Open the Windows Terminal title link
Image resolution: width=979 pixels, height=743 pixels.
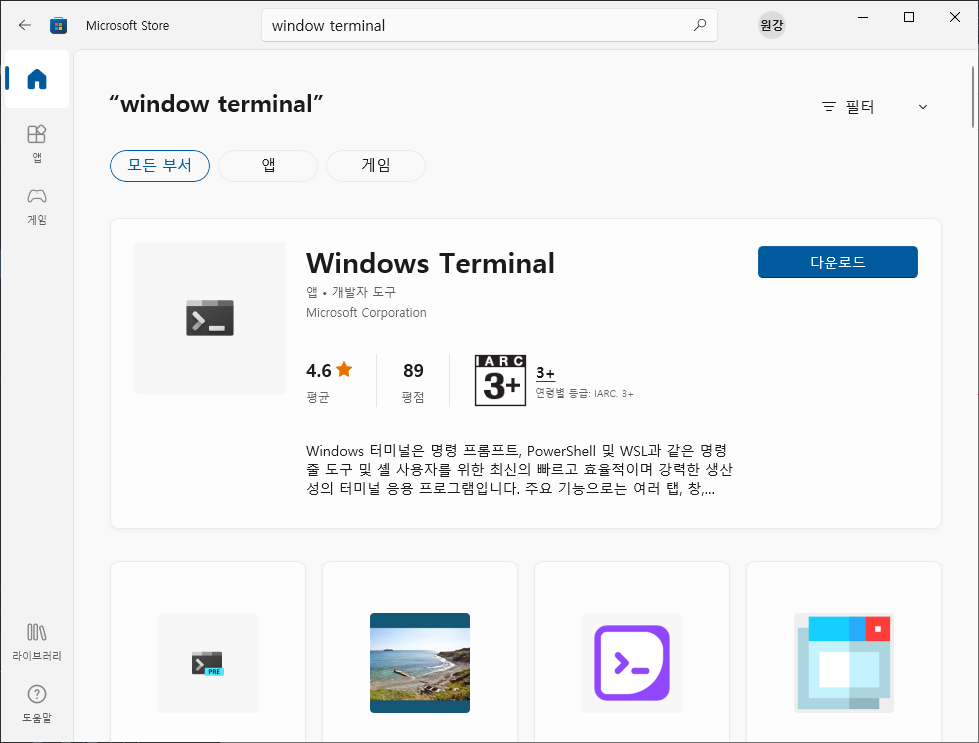point(430,263)
